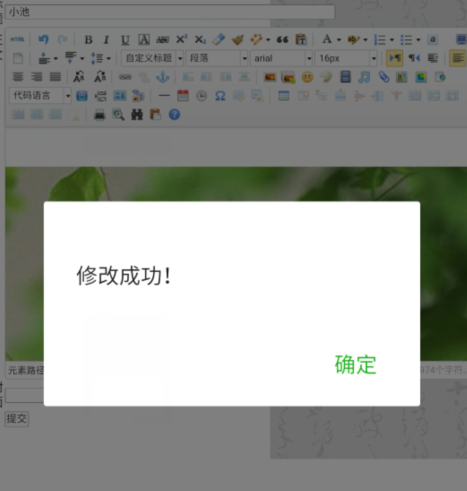
Task: Apply text background highlight color
Action: 353,40
